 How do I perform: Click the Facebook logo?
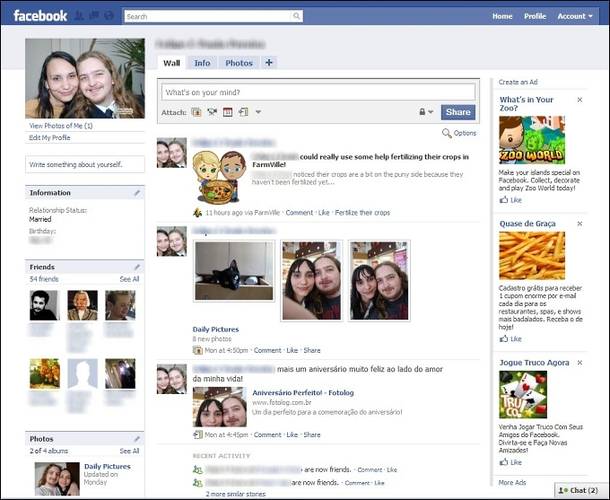coord(40,16)
